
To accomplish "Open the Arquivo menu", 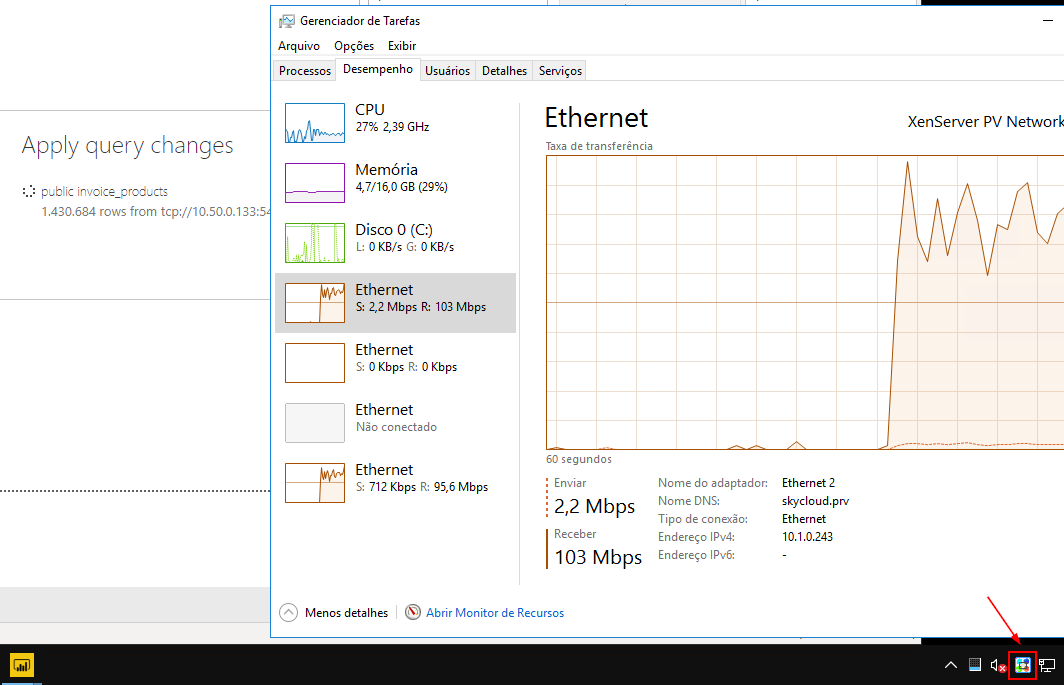I will coord(299,46).
